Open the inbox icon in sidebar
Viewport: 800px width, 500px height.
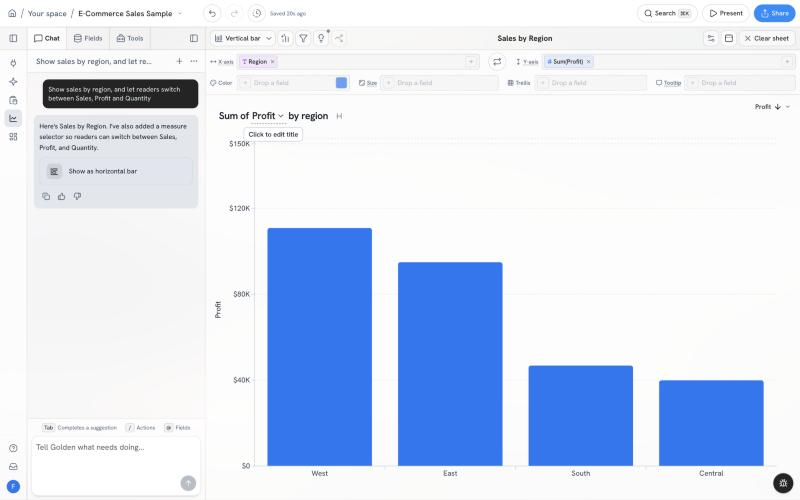13,466
